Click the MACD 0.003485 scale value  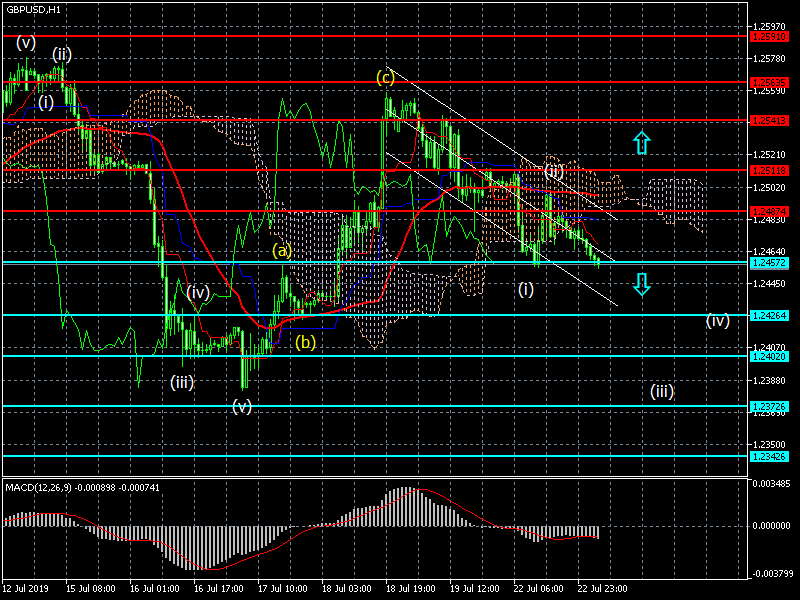pos(771,484)
